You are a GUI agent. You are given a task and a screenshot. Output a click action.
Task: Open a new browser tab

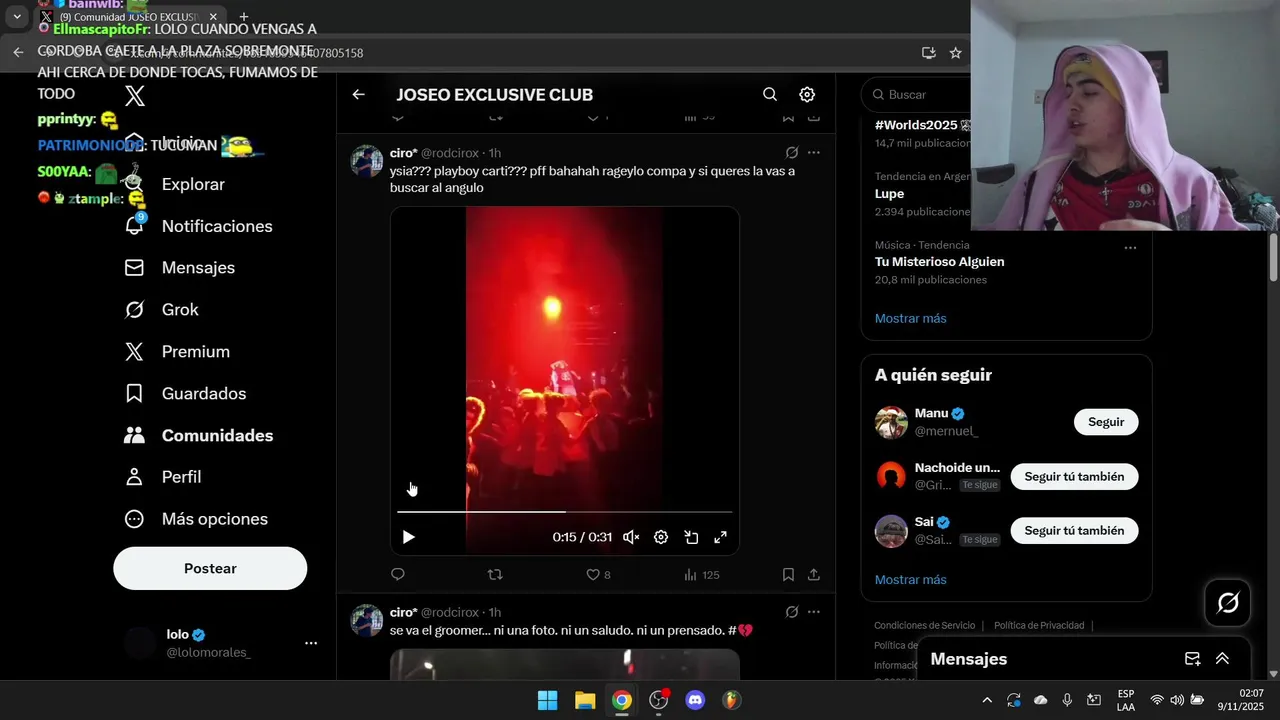point(243,17)
